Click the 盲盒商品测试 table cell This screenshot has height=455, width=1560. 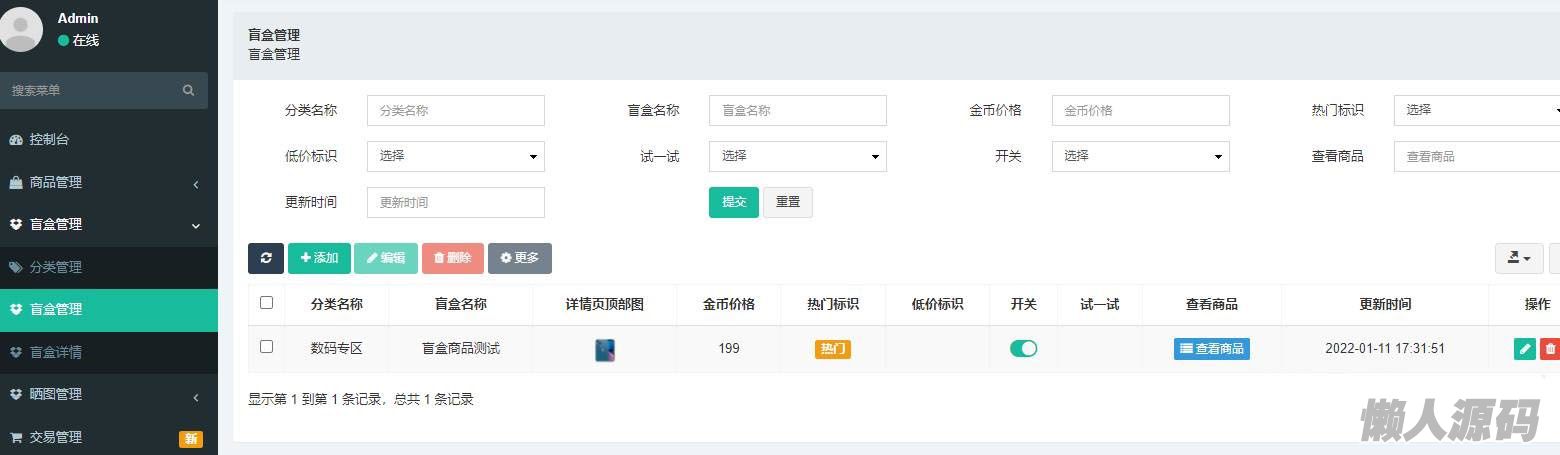(461, 349)
